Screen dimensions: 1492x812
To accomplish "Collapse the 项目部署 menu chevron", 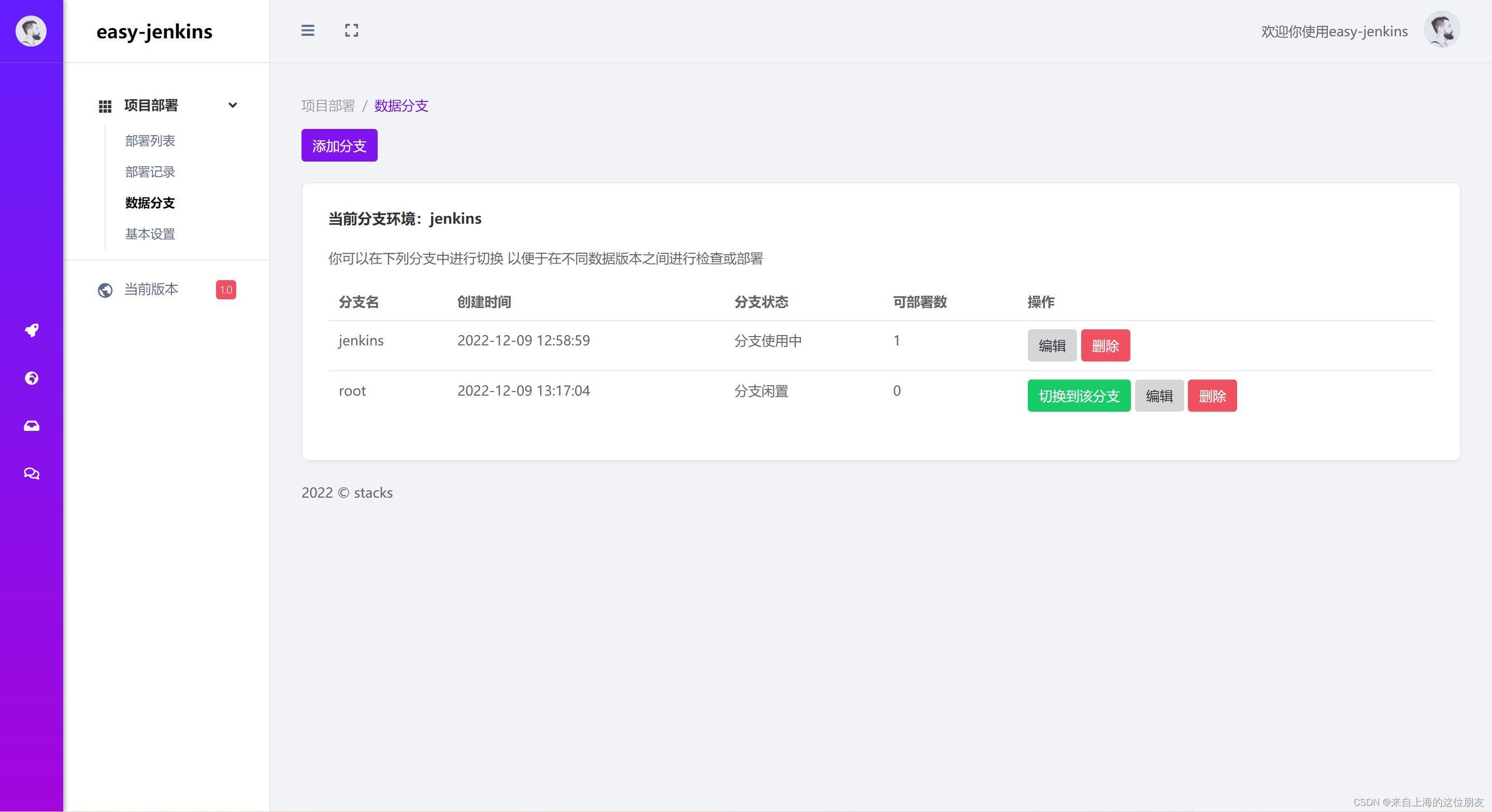I will pyautogui.click(x=233, y=106).
